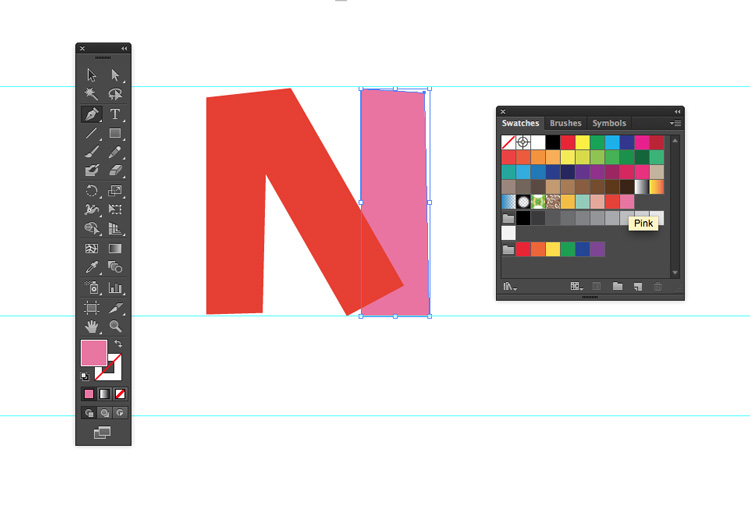Reset to default fill and stroke
This screenshot has height=518, width=750.
pos(85,376)
